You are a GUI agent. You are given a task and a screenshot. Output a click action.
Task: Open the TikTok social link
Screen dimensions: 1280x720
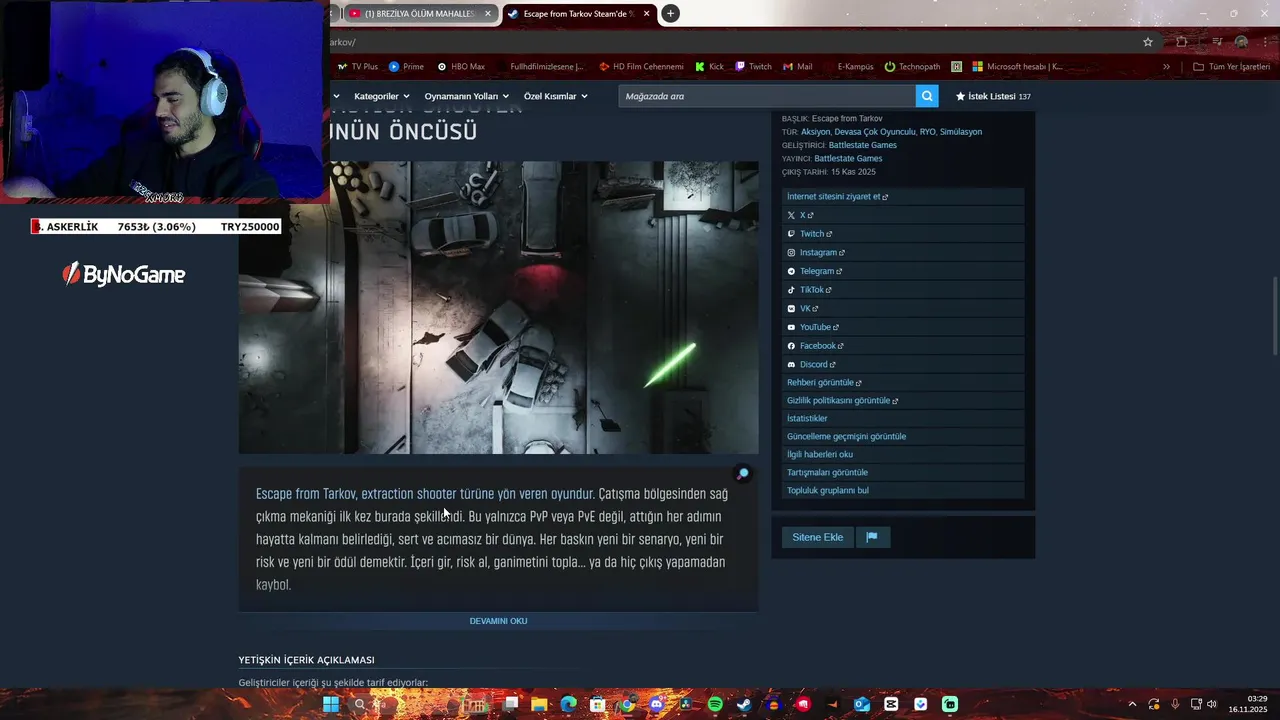click(903, 290)
